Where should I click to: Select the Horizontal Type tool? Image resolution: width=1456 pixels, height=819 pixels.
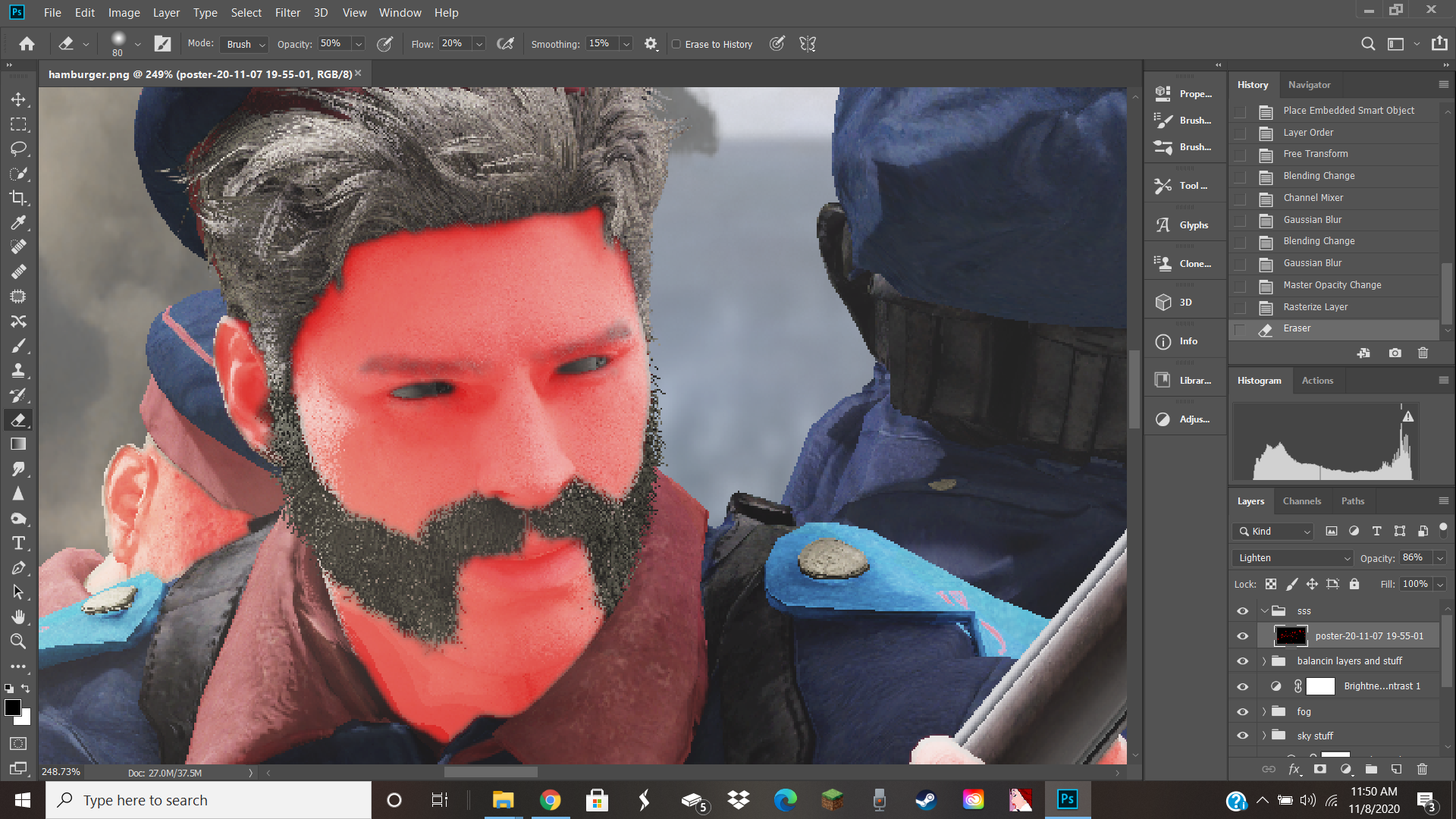[18, 543]
